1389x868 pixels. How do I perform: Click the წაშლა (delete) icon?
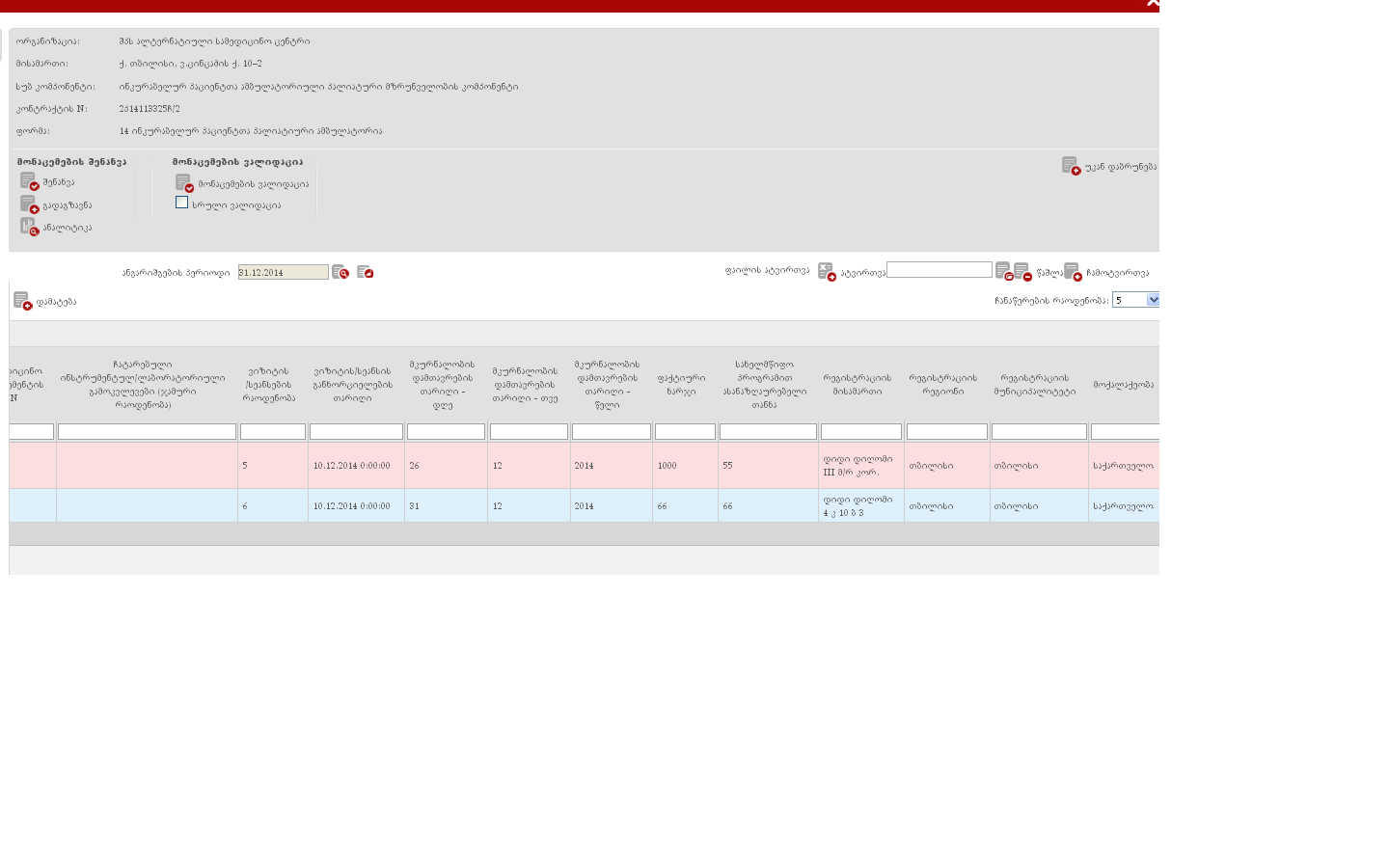(x=1022, y=272)
